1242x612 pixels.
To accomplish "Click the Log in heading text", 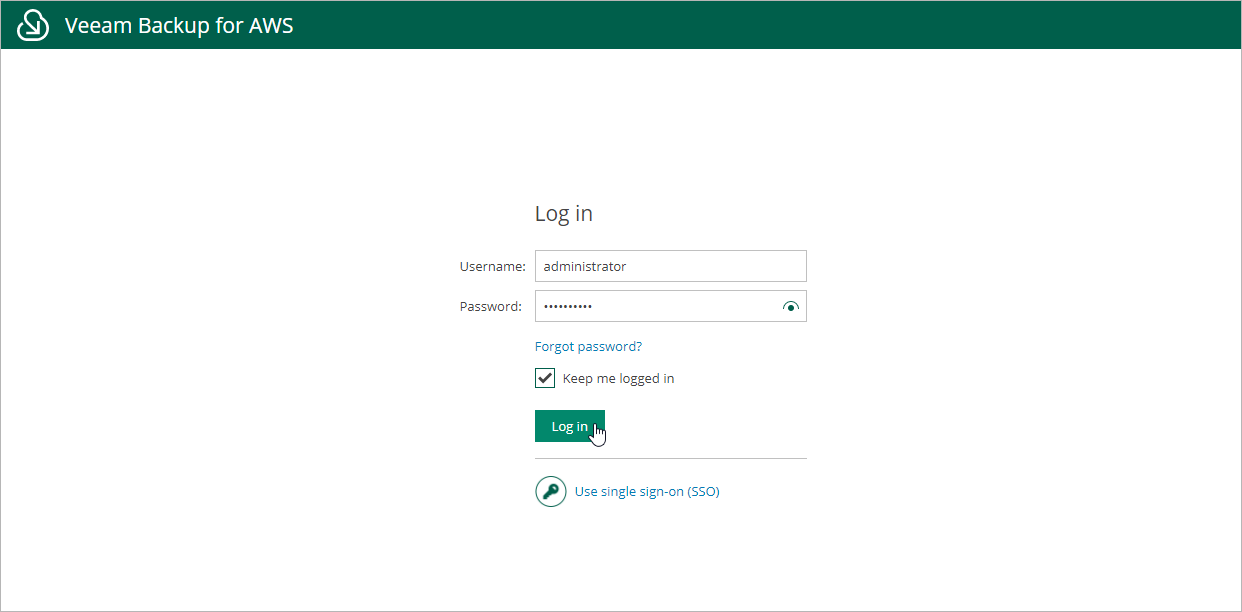I will 564,213.
